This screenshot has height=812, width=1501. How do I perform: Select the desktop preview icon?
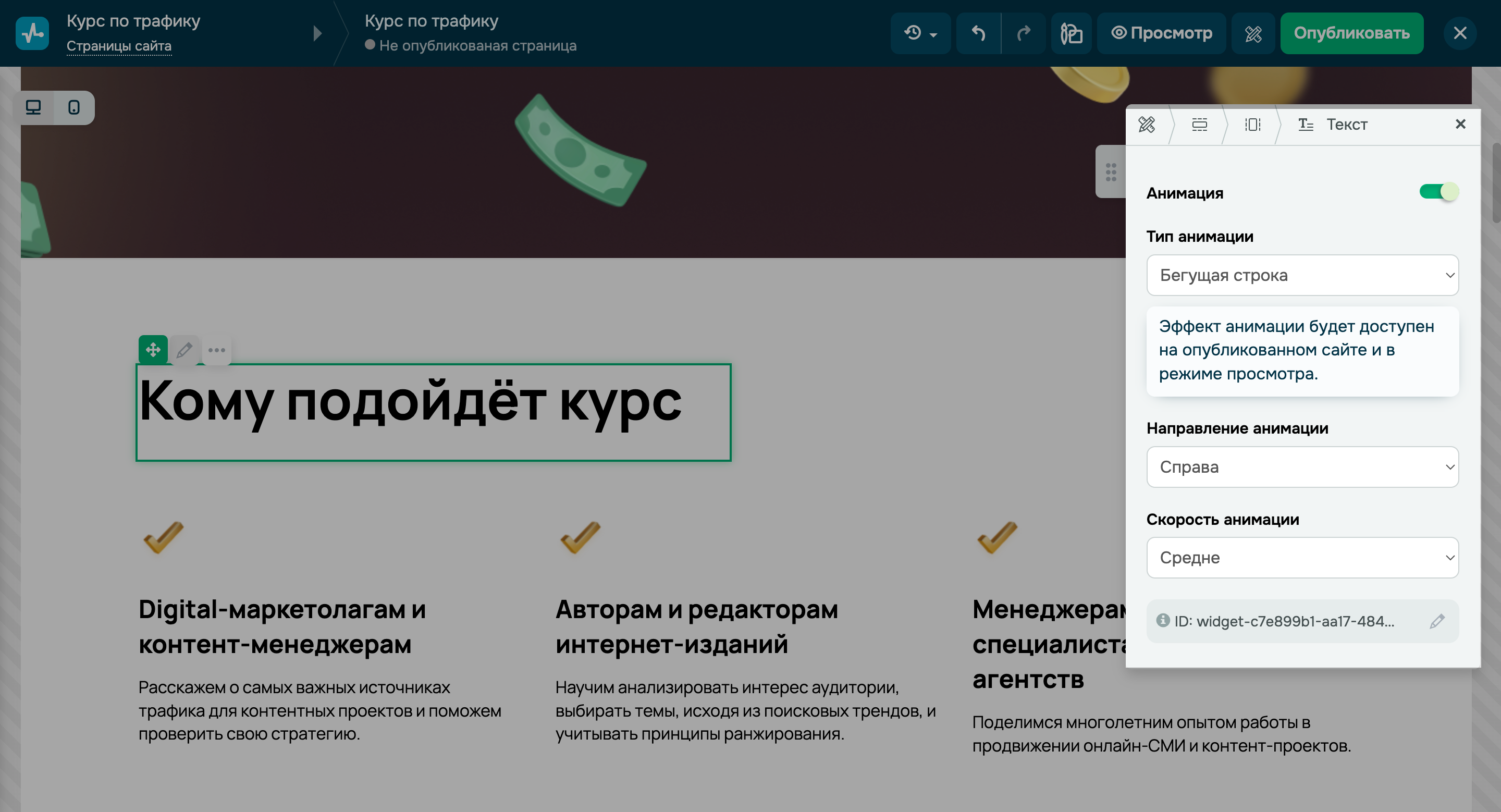click(33, 107)
